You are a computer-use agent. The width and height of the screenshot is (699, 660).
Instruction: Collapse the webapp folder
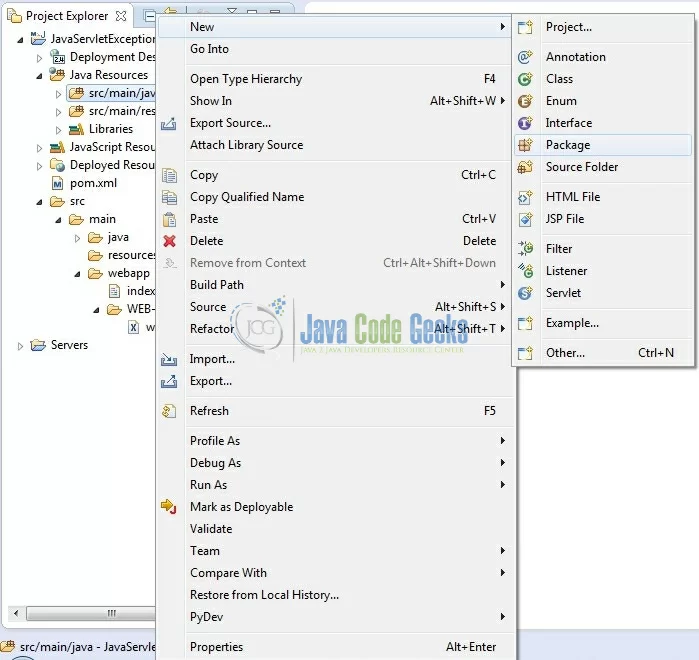click(77, 274)
